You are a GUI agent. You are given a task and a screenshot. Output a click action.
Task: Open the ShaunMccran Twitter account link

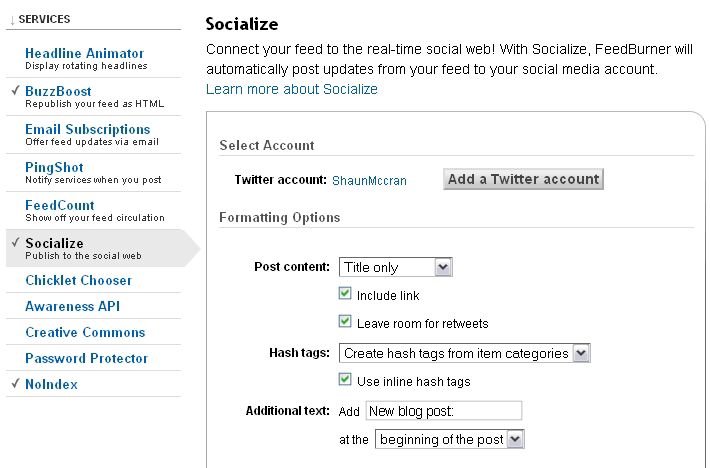(369, 181)
